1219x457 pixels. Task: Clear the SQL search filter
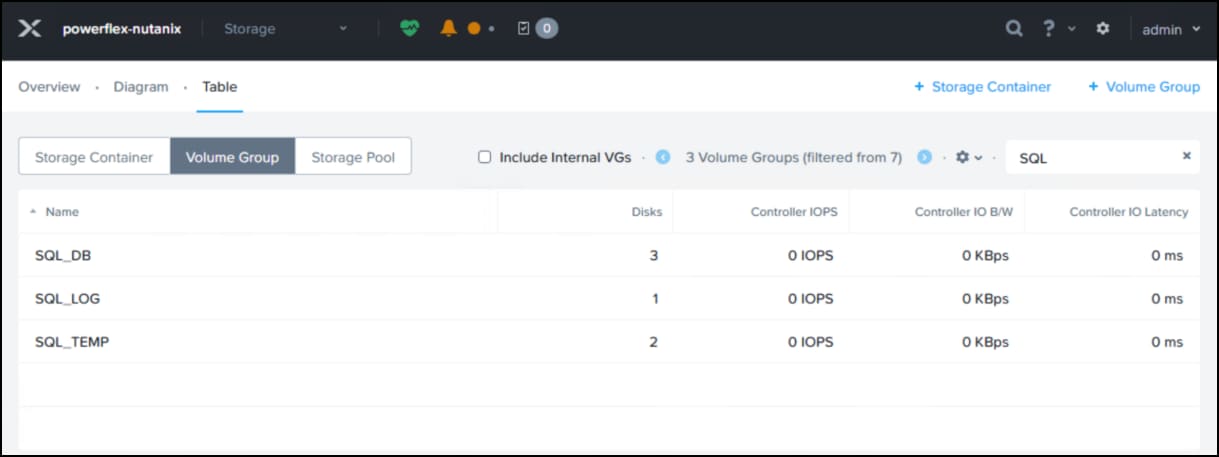[x=1187, y=156]
